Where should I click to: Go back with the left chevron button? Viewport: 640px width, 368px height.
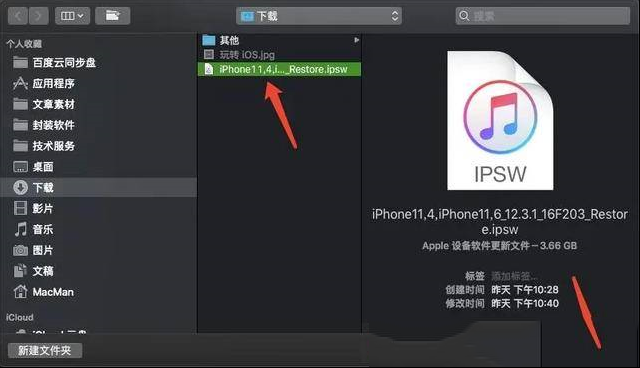18,16
